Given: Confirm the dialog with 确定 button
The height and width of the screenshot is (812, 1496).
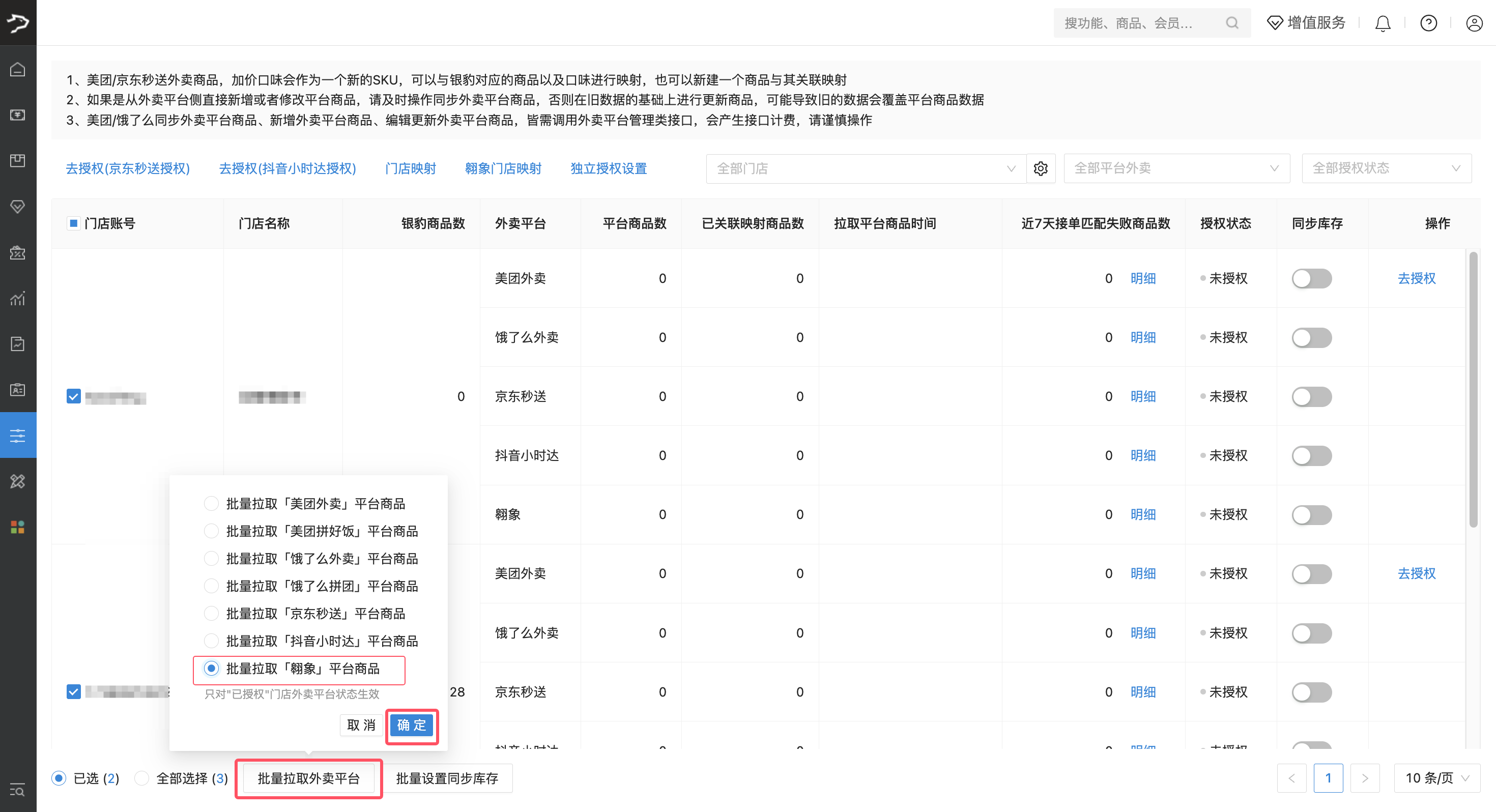Looking at the screenshot, I should click(x=411, y=726).
